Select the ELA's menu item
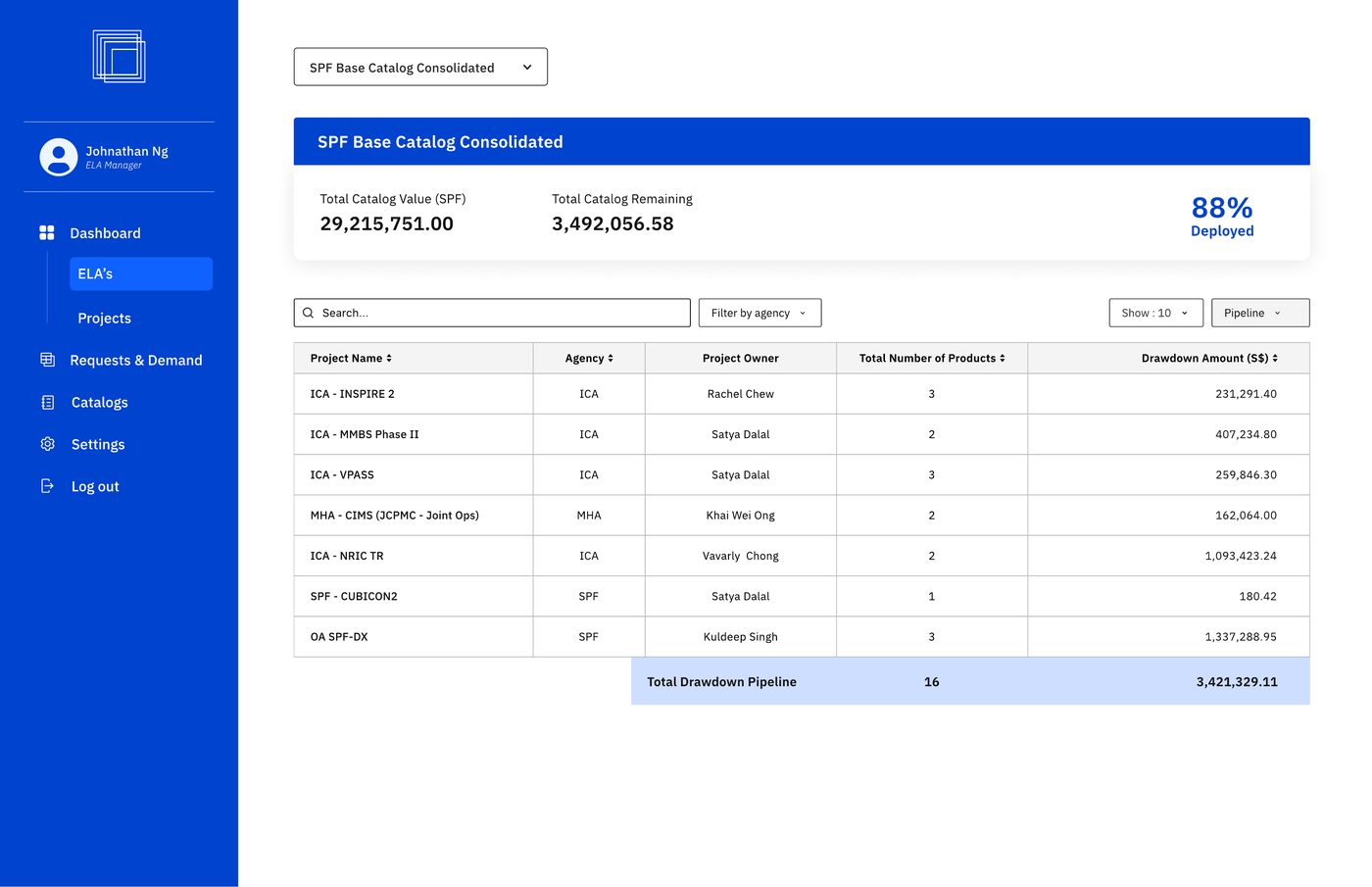This screenshot has height=887, width=1372. [141, 273]
